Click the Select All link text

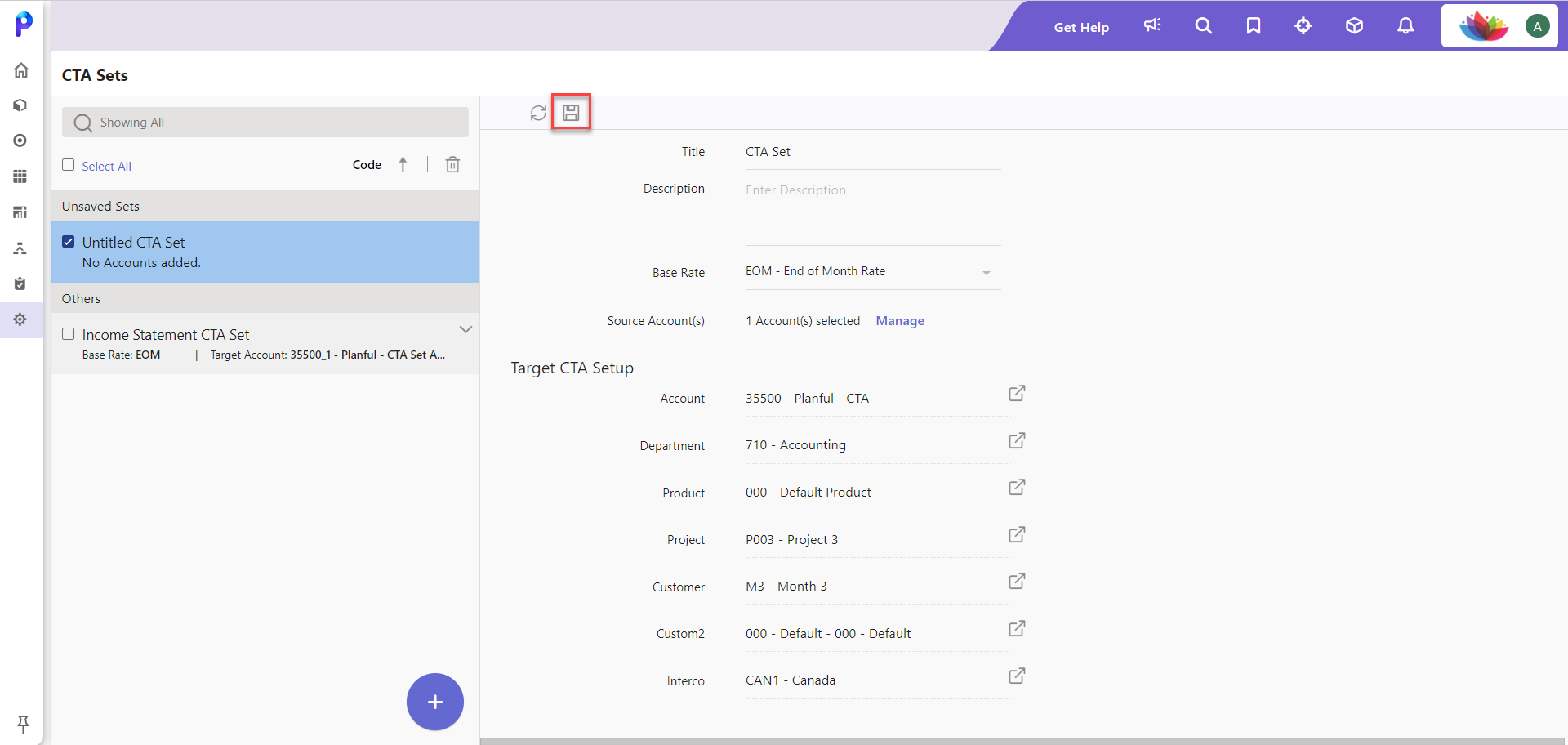(x=106, y=167)
